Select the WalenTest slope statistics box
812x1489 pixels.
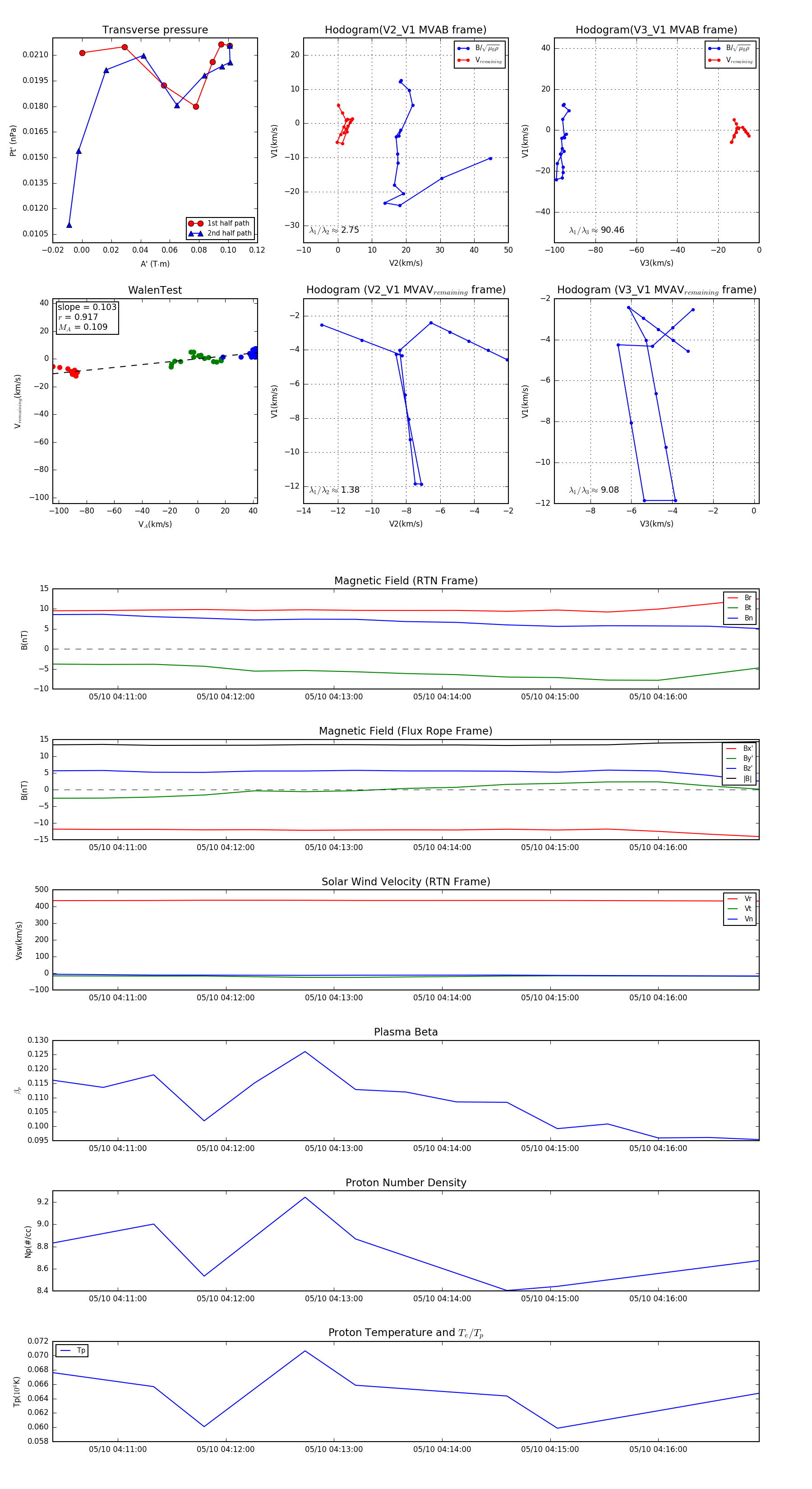[x=87, y=317]
